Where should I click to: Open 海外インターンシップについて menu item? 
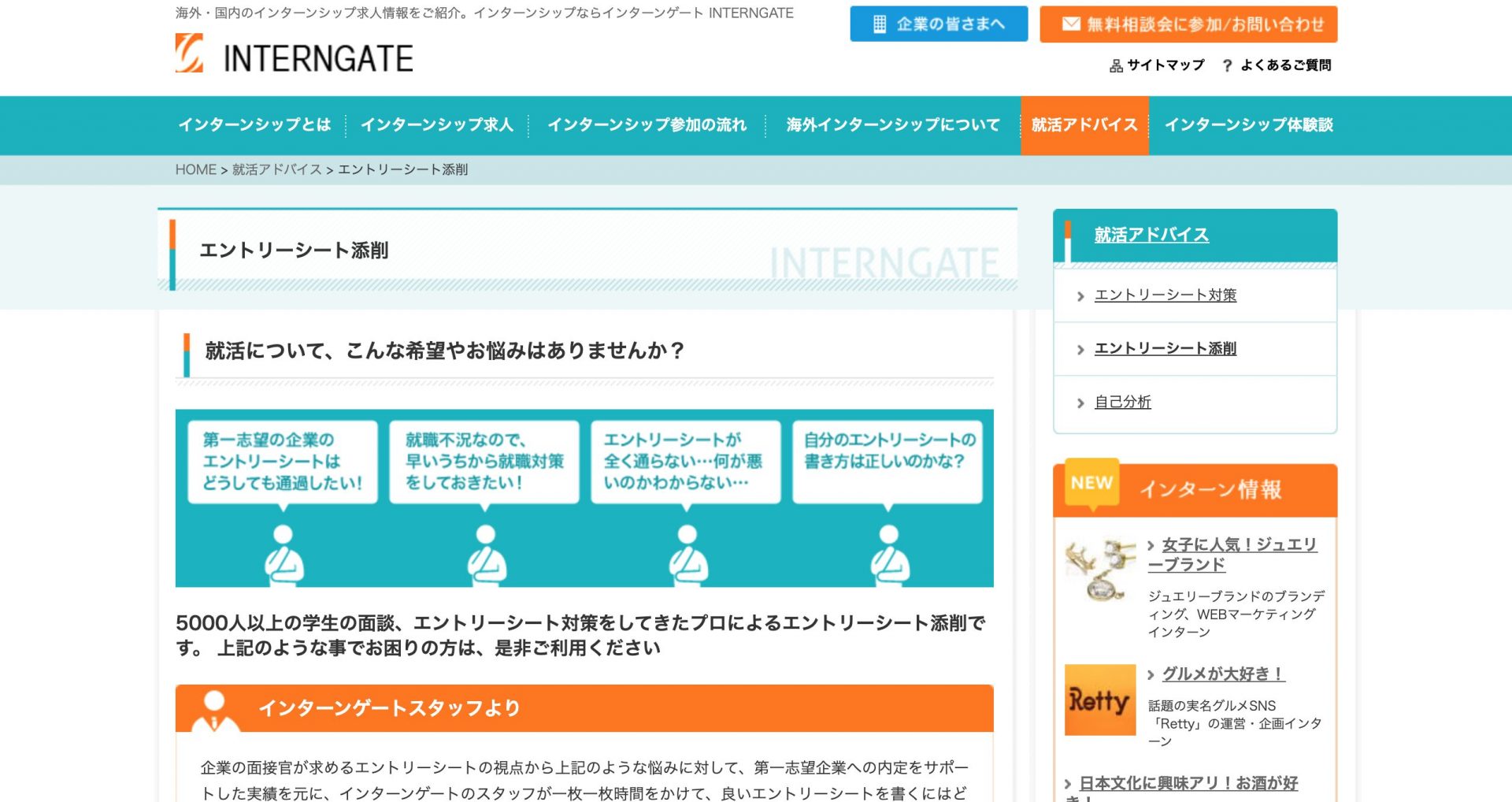tap(892, 125)
